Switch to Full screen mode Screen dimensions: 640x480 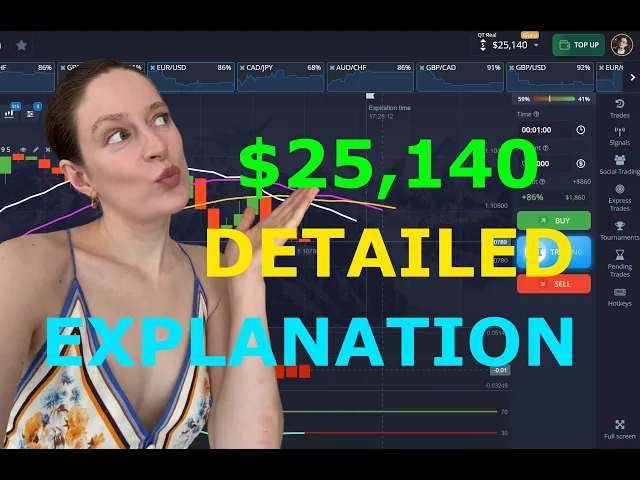620,425
